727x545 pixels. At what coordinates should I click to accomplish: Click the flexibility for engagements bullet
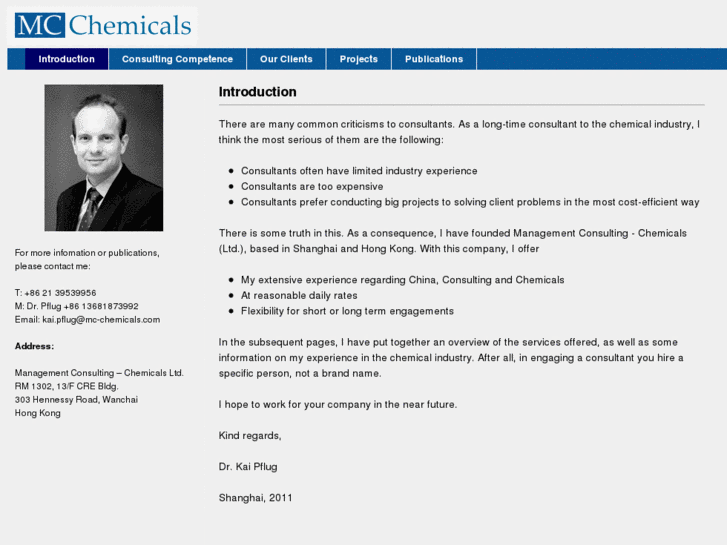pyautogui.click(x=347, y=311)
